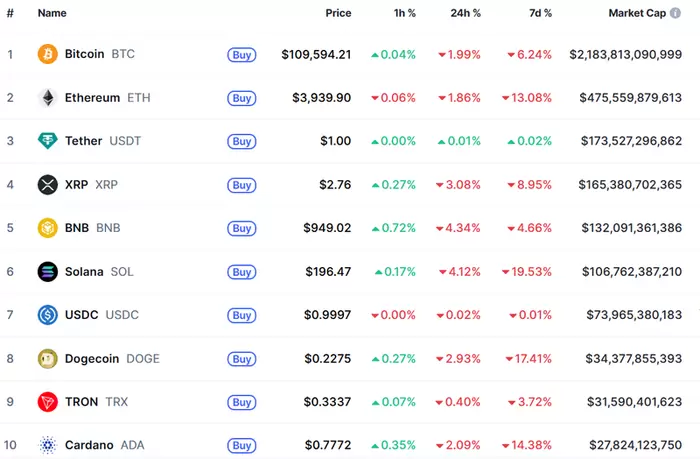Sort by the 24h % column header
This screenshot has width=700, height=459.
point(464,13)
